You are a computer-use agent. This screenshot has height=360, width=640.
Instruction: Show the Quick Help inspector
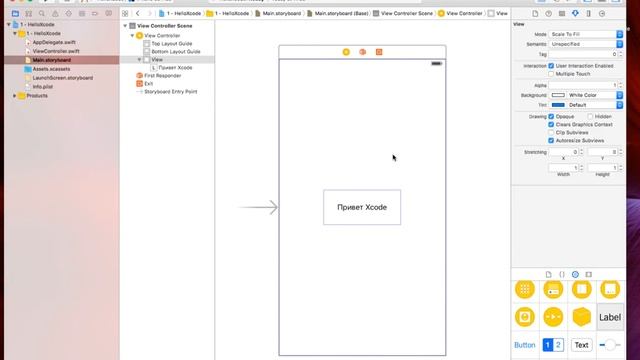tap(549, 13)
